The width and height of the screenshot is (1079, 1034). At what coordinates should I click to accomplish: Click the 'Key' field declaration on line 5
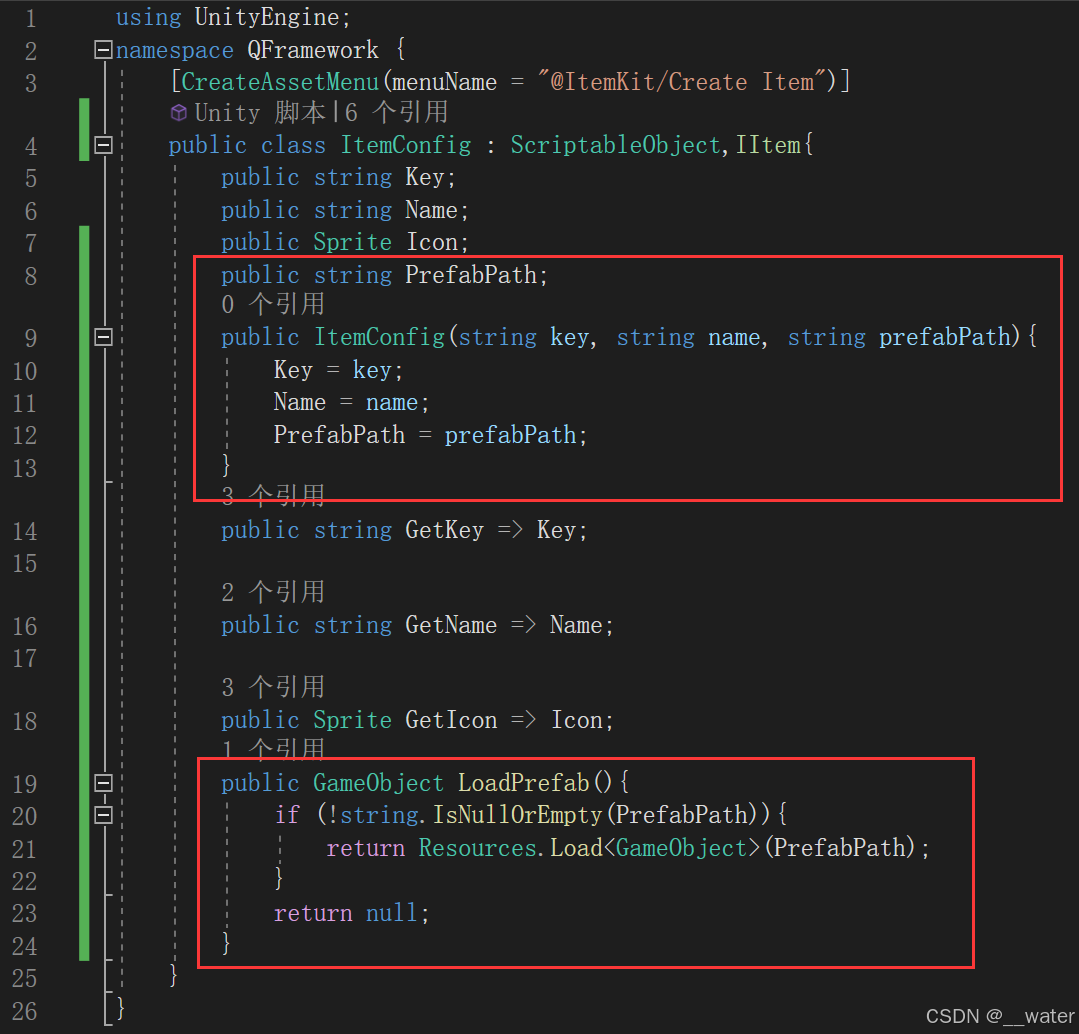[425, 177]
